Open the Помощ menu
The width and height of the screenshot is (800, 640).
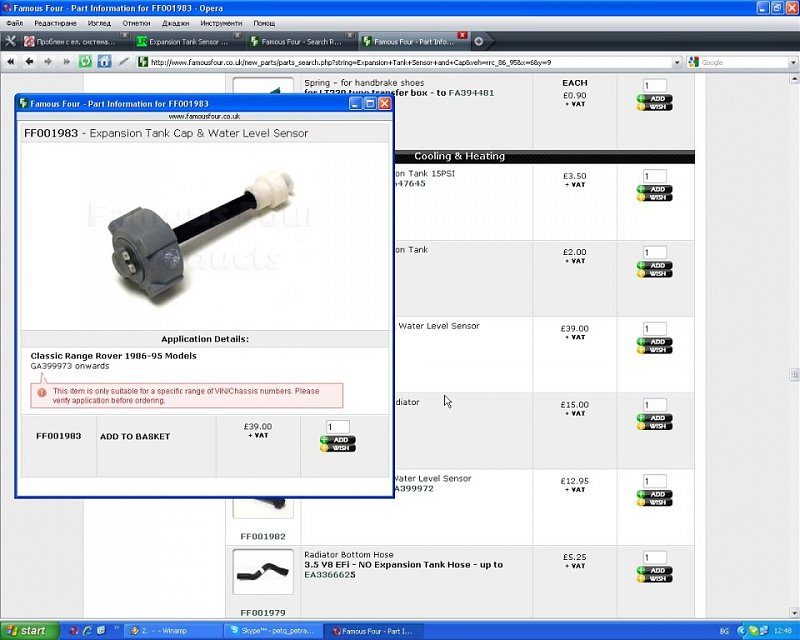(x=264, y=23)
